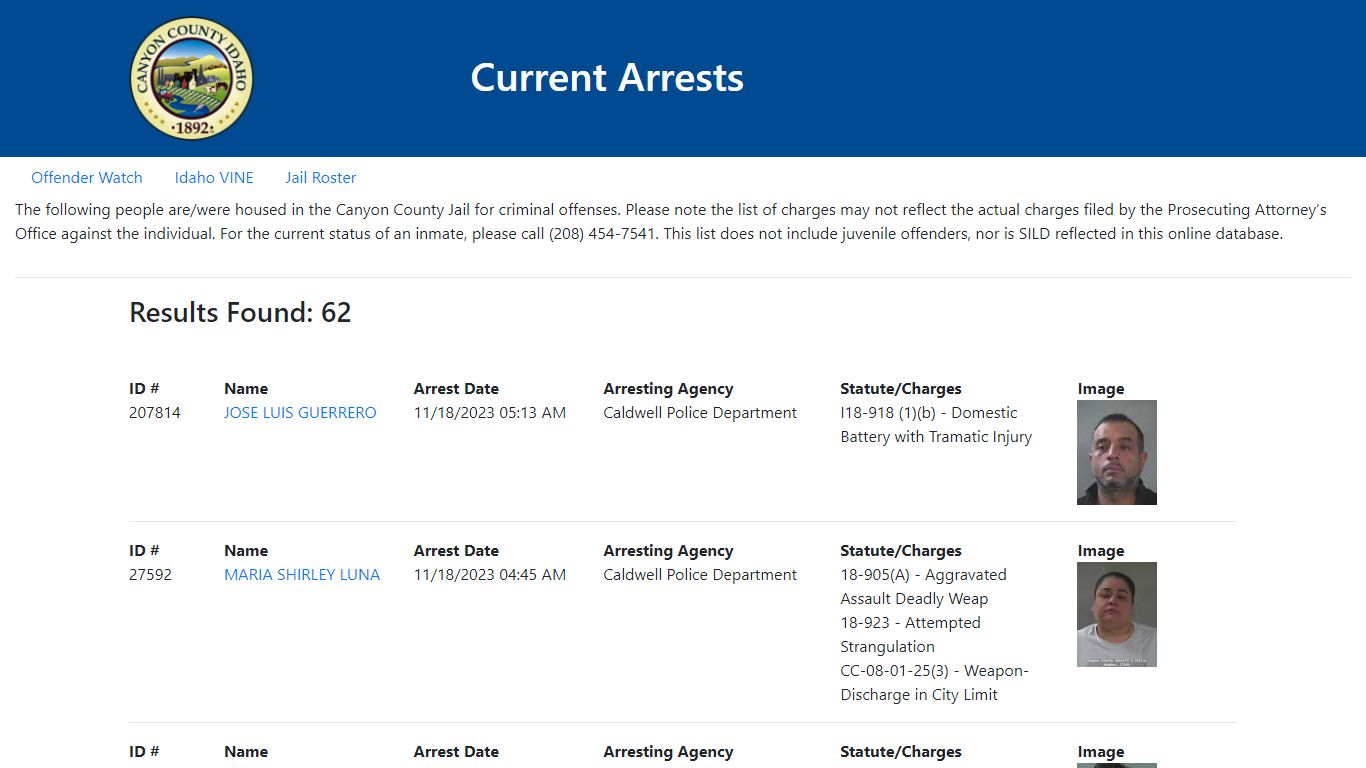Image resolution: width=1366 pixels, height=768 pixels.
Task: Open Maria Shirley Luna's arrest record
Action: (x=302, y=575)
